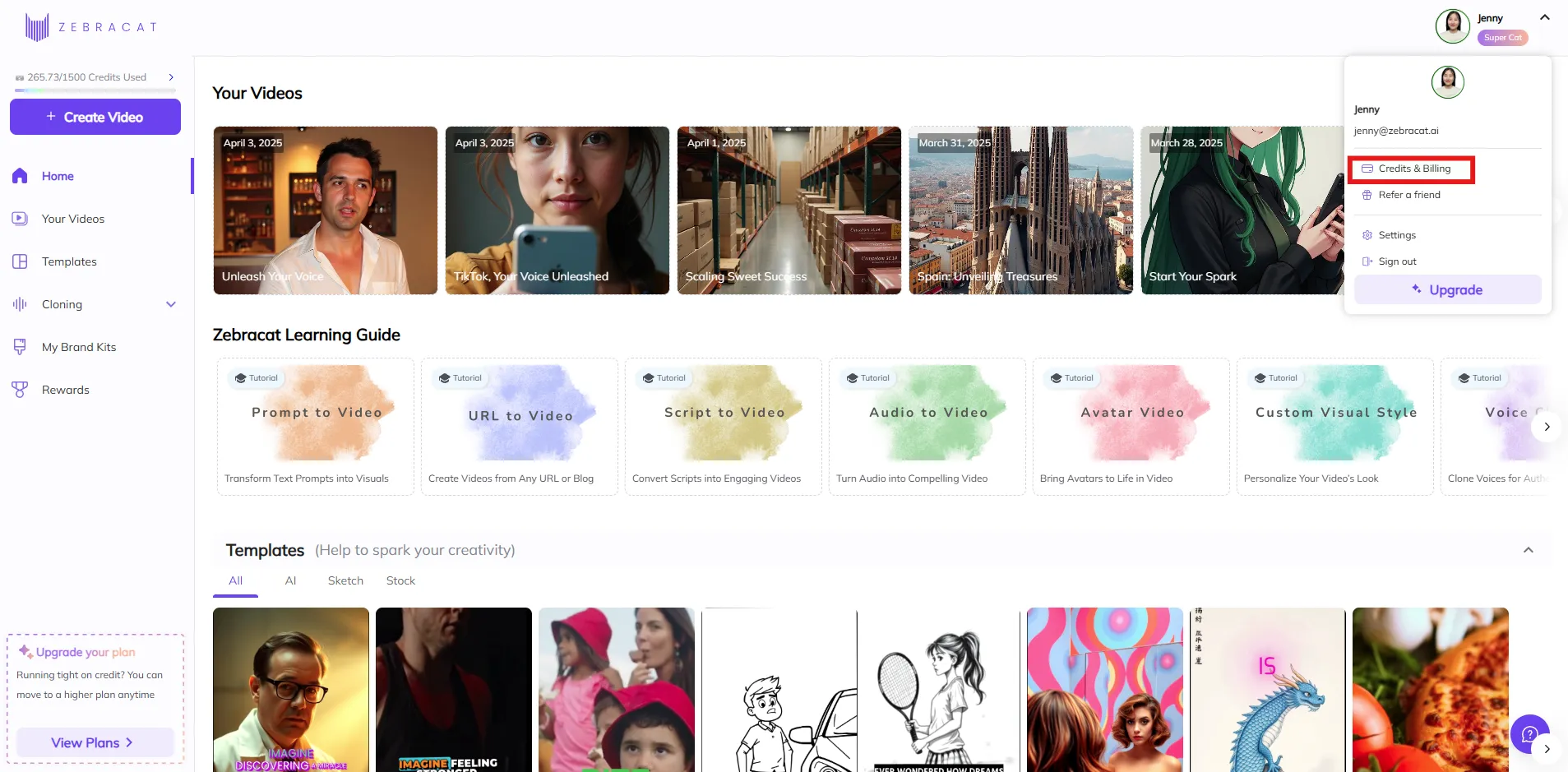Show next Learning Guide cards with arrow
This screenshot has height=772, width=1568.
point(1547,427)
